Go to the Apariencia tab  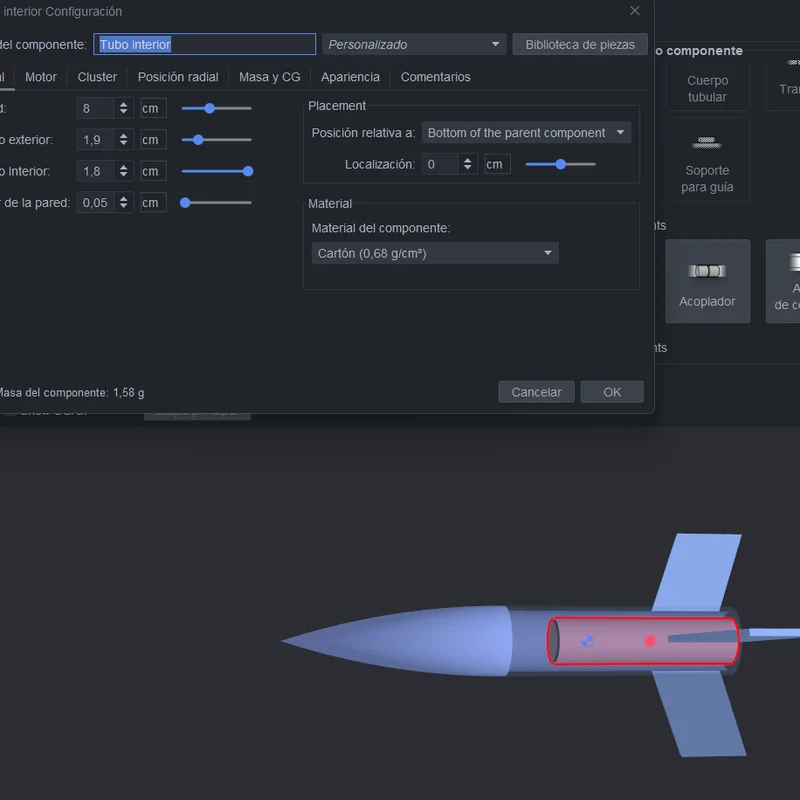click(350, 77)
